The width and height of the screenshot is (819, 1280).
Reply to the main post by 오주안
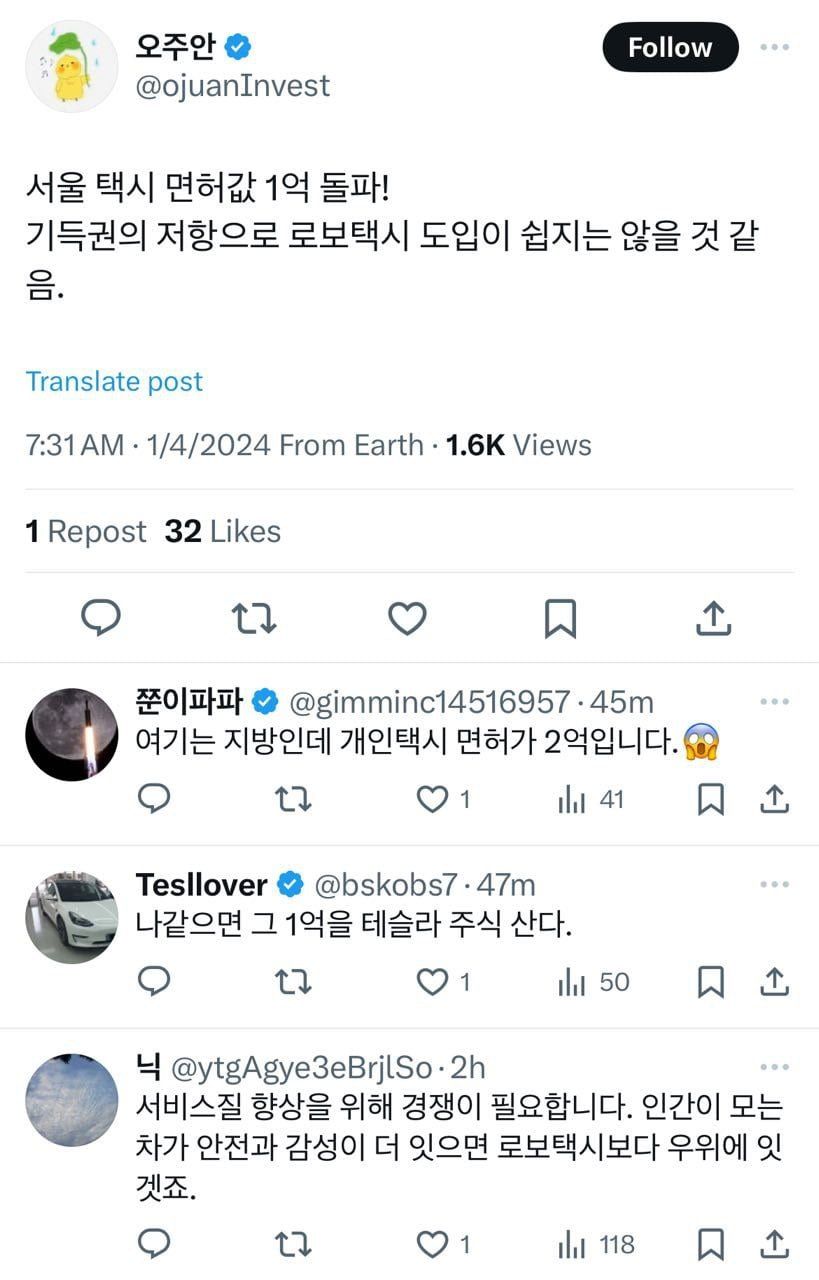point(101,618)
